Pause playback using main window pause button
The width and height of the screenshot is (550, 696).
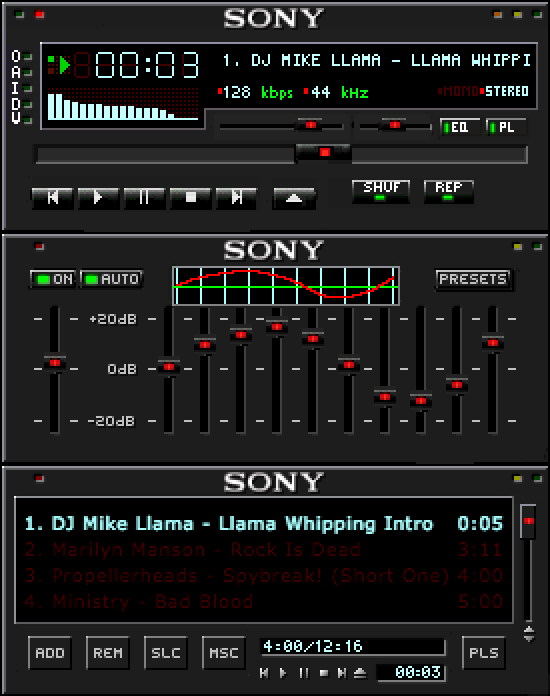click(144, 197)
